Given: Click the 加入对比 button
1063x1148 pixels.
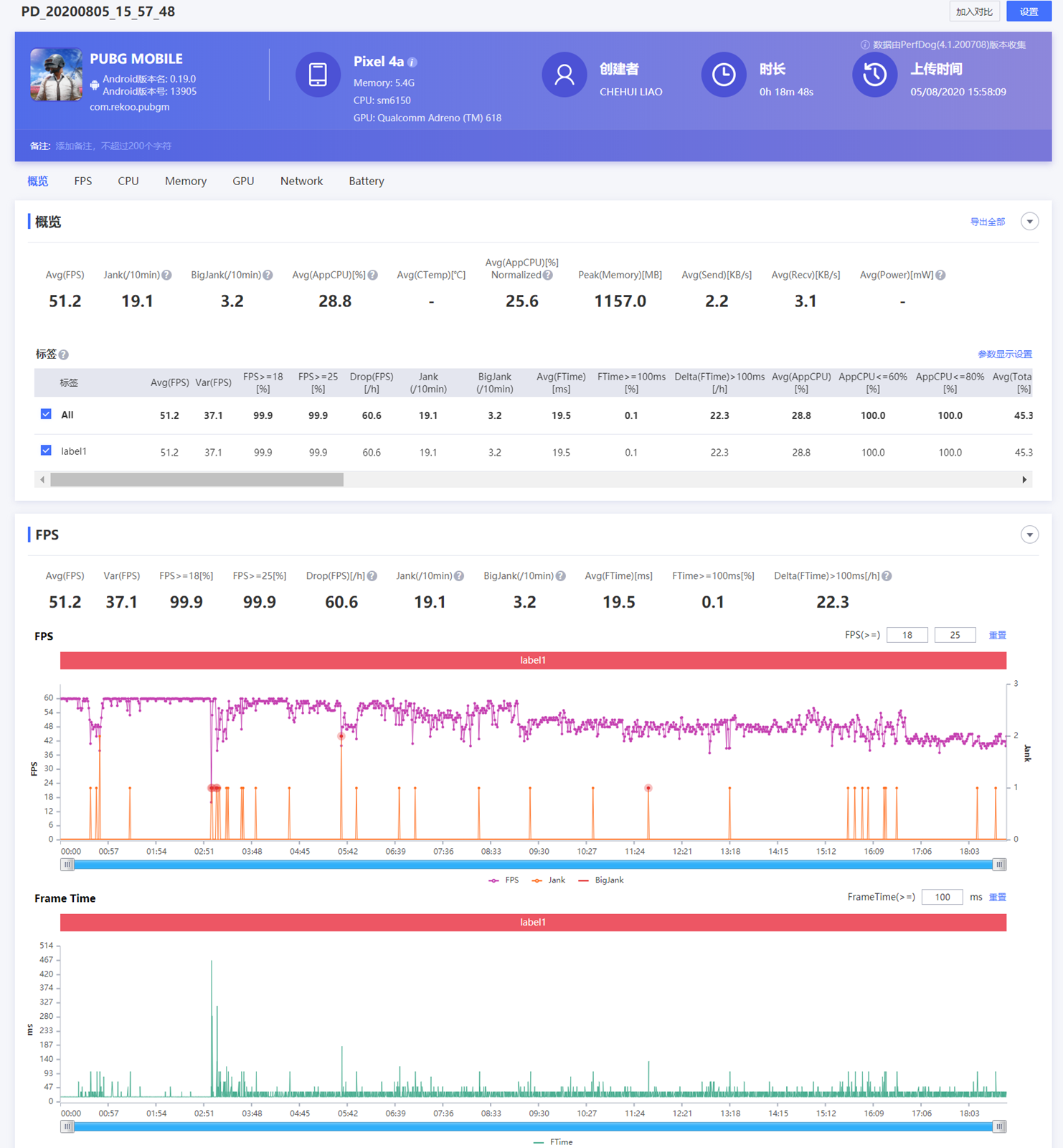Looking at the screenshot, I should [973, 11].
